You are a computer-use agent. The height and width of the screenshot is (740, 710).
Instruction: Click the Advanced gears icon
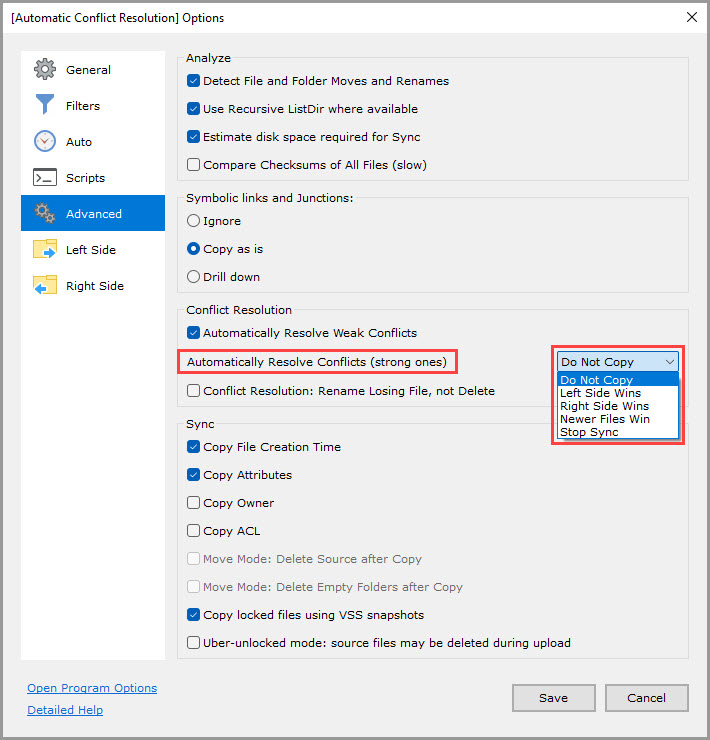pyautogui.click(x=45, y=213)
